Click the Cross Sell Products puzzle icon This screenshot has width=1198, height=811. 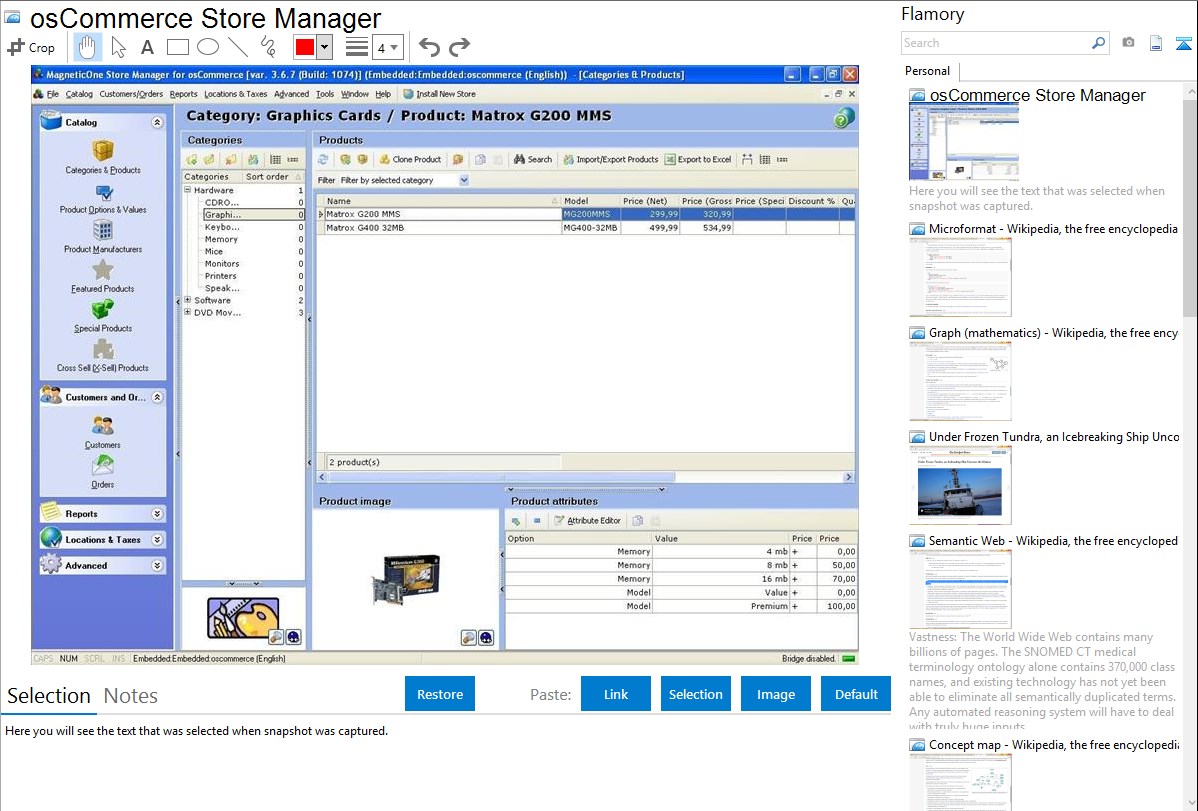tap(103, 350)
